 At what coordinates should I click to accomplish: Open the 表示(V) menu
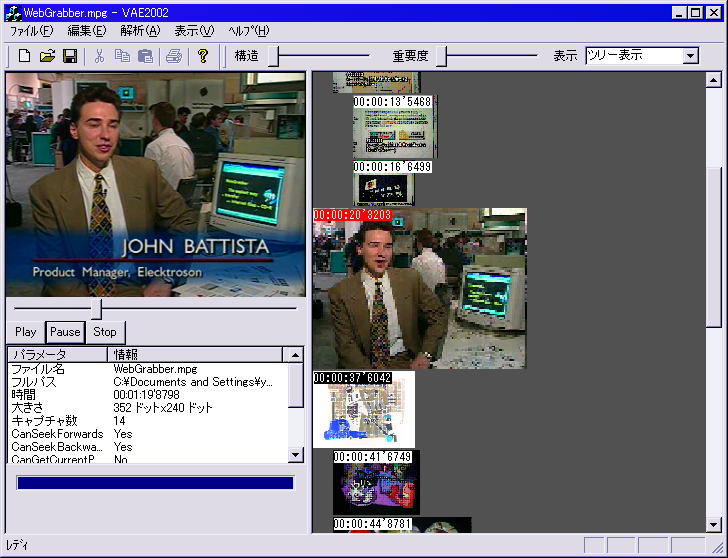click(194, 31)
